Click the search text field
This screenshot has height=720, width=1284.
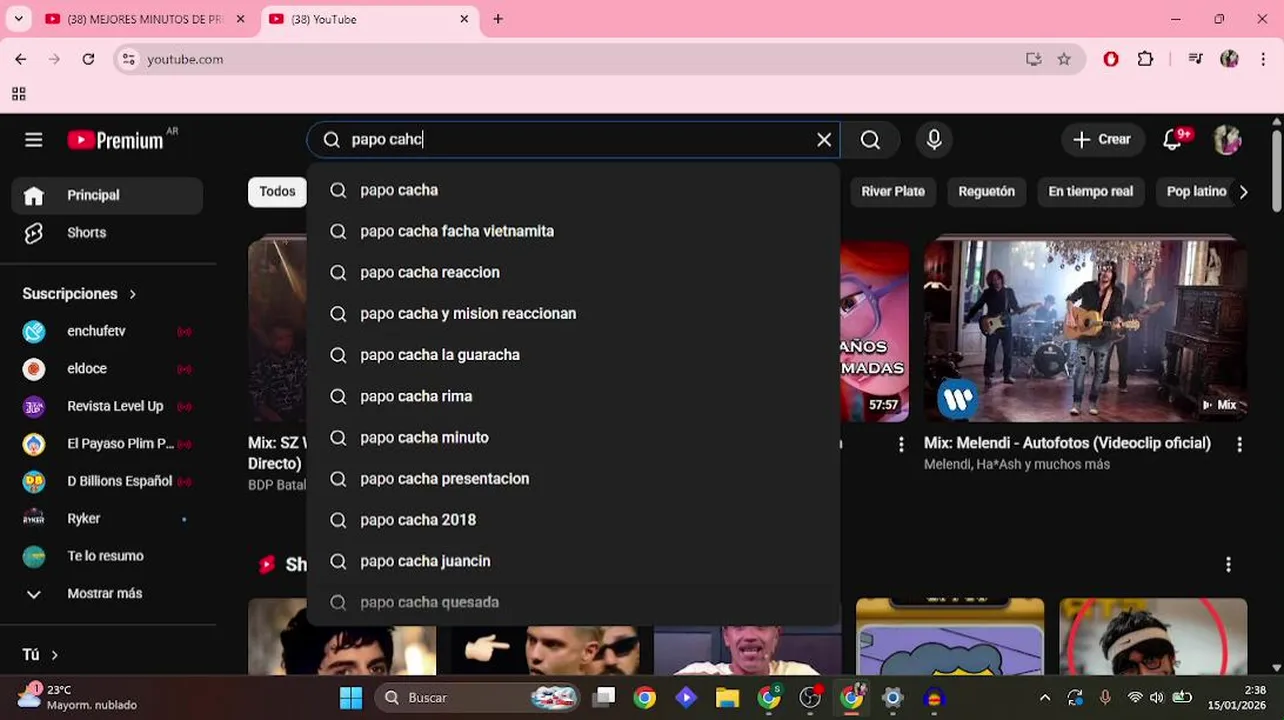[x=575, y=140]
